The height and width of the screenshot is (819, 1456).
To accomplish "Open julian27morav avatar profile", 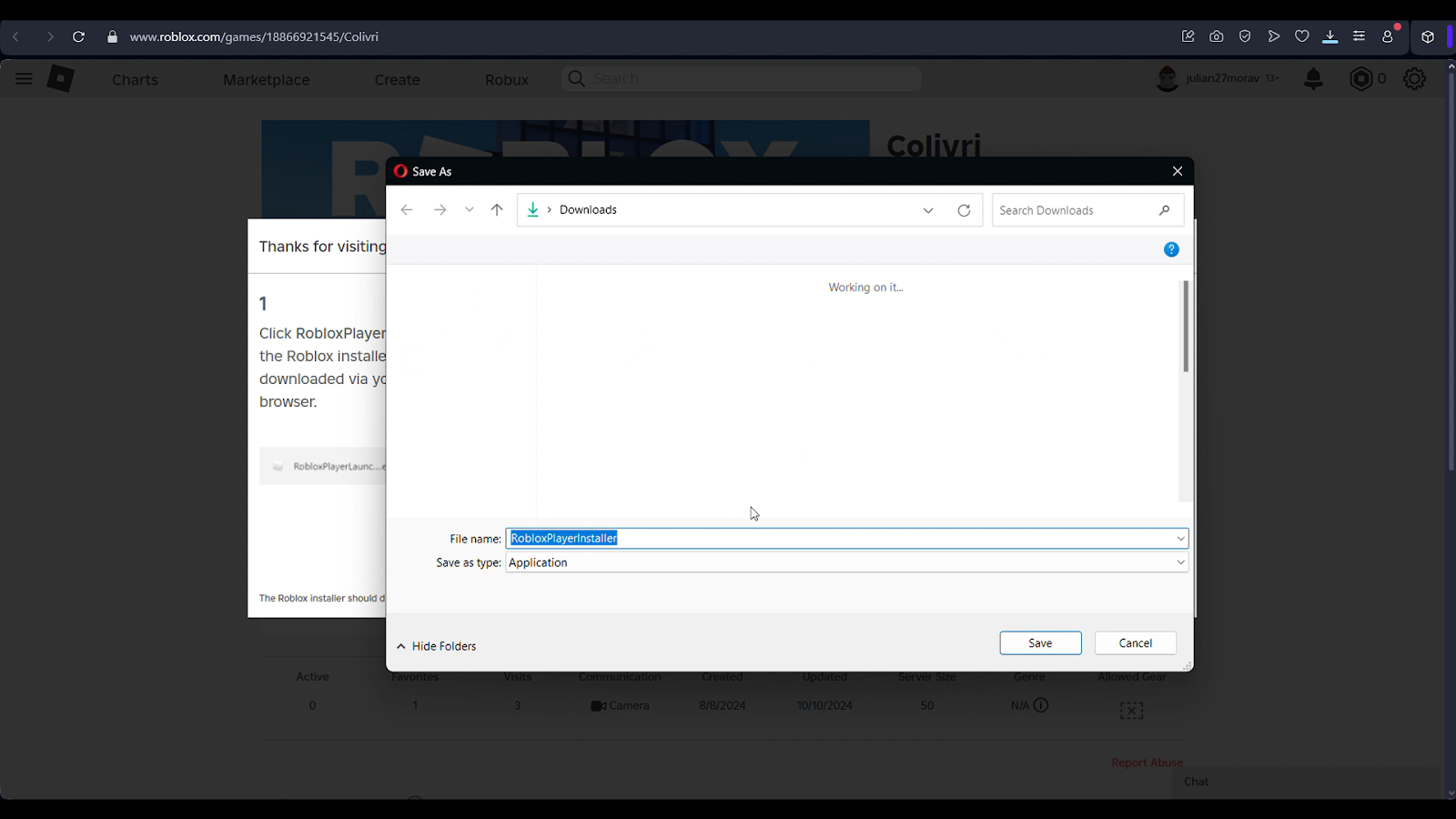I will 1168,79.
